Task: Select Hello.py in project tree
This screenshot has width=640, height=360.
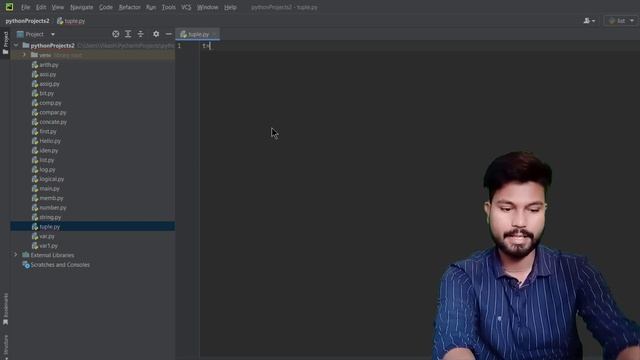Action: (x=50, y=141)
